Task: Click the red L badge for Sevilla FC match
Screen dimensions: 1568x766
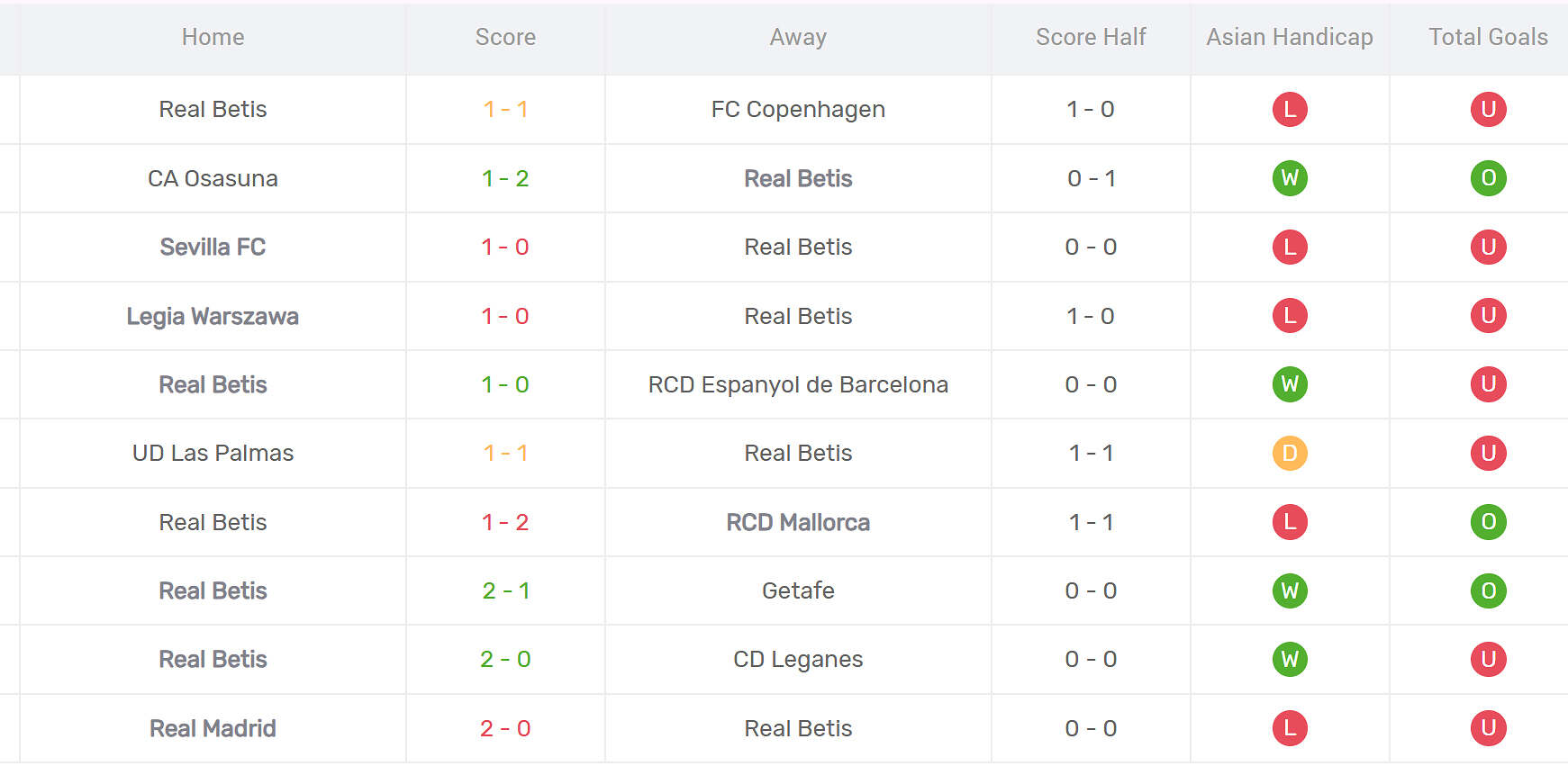Action: (1290, 248)
